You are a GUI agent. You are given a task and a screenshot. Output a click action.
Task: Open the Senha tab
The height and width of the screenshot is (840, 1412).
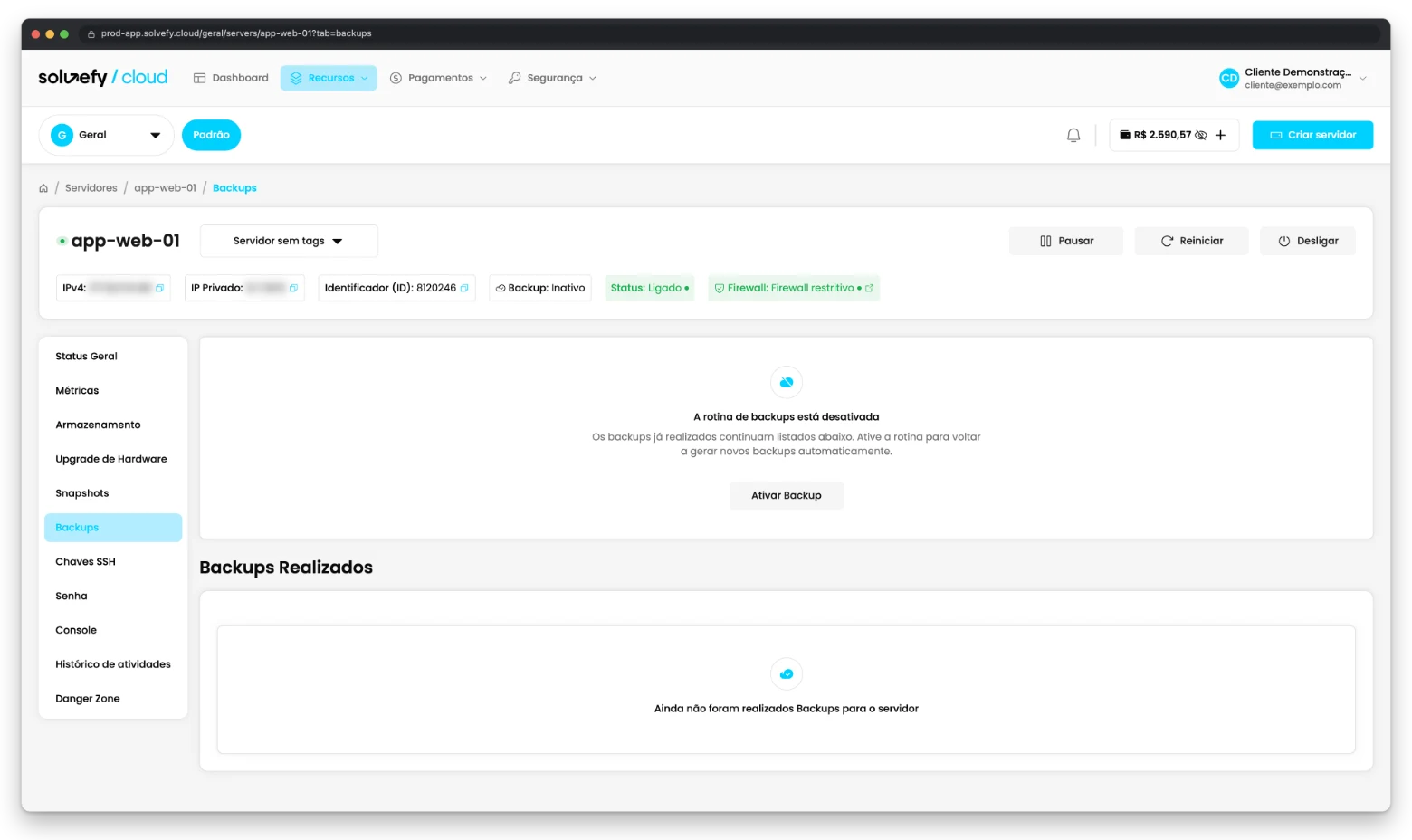click(x=113, y=597)
